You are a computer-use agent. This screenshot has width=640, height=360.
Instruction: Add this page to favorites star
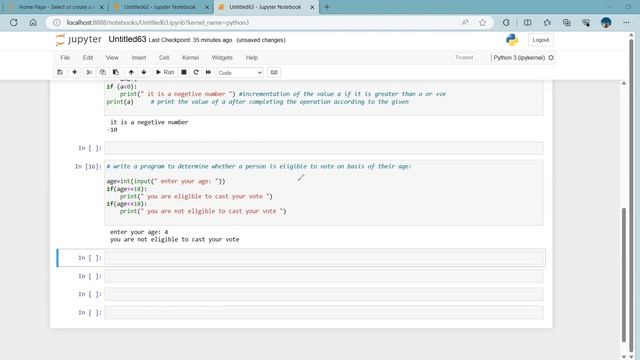point(483,22)
